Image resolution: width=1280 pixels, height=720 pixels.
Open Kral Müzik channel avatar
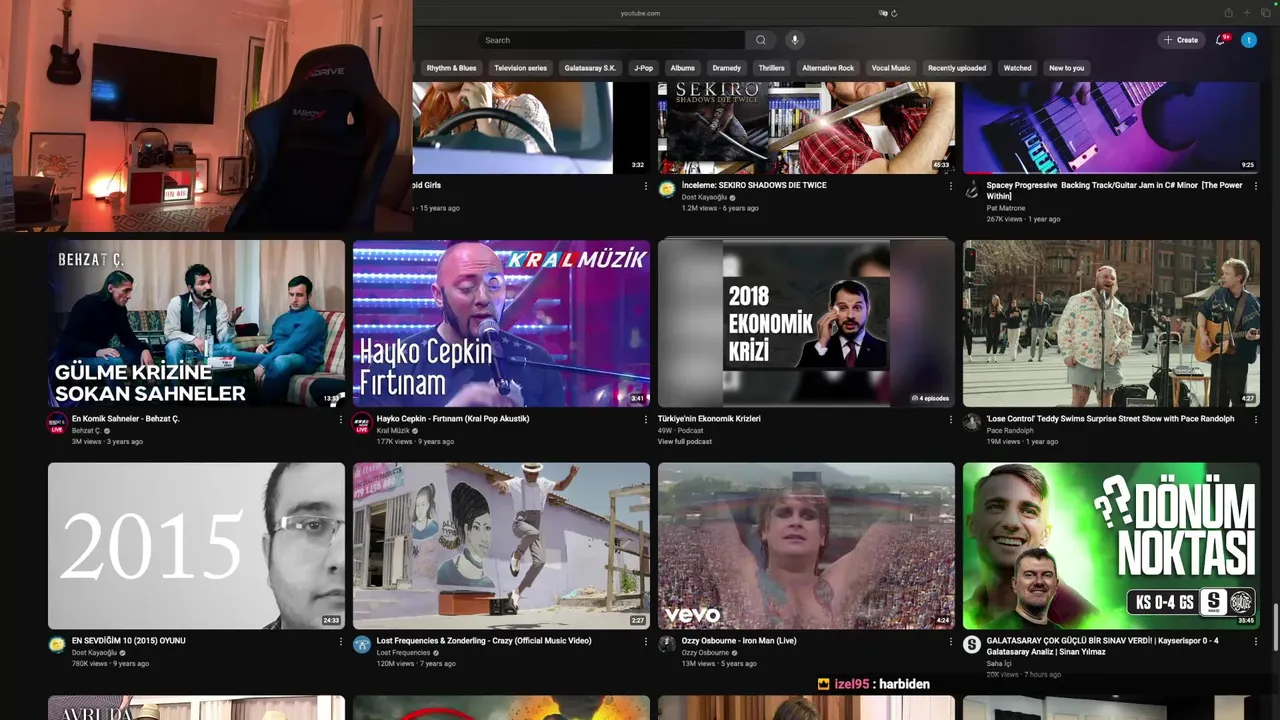click(x=362, y=423)
